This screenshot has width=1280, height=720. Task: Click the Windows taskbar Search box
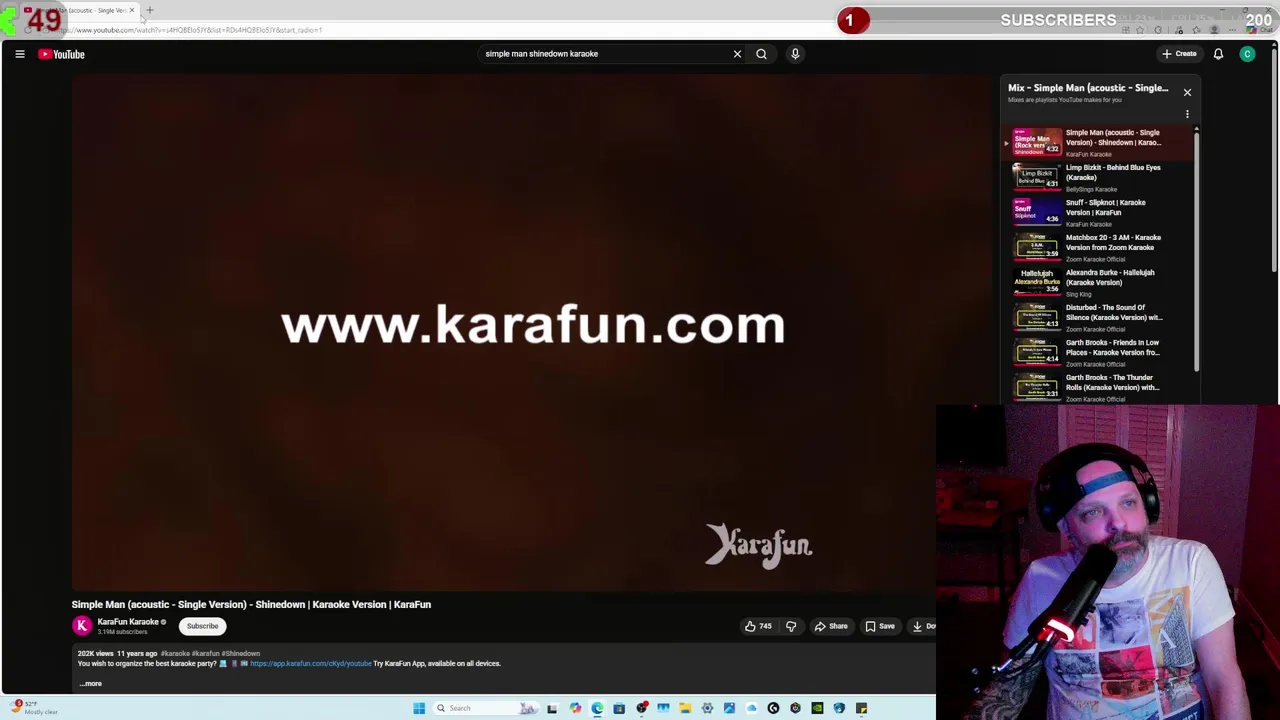pyautogui.click(x=485, y=708)
